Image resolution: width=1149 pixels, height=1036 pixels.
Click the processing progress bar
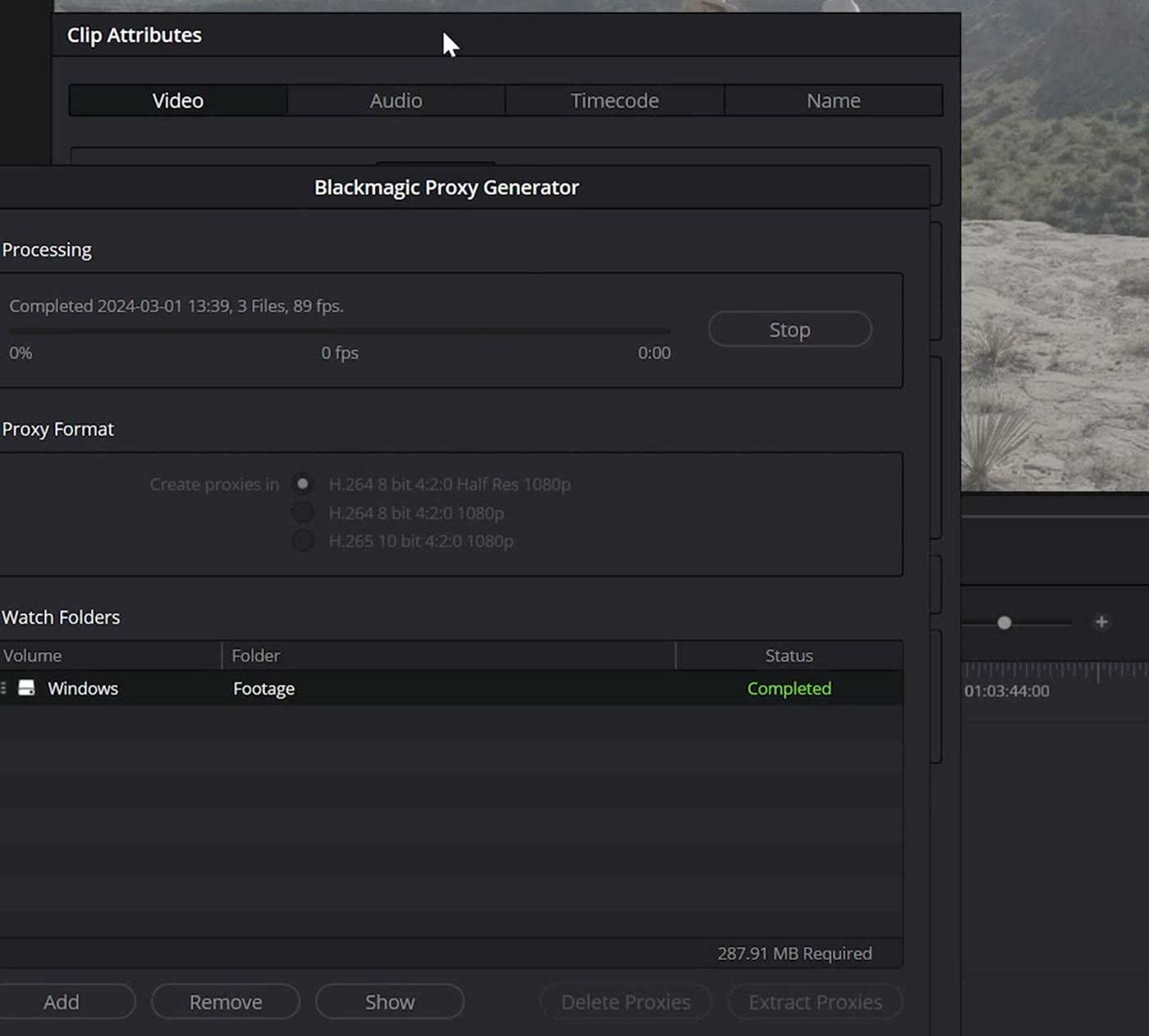click(340, 332)
